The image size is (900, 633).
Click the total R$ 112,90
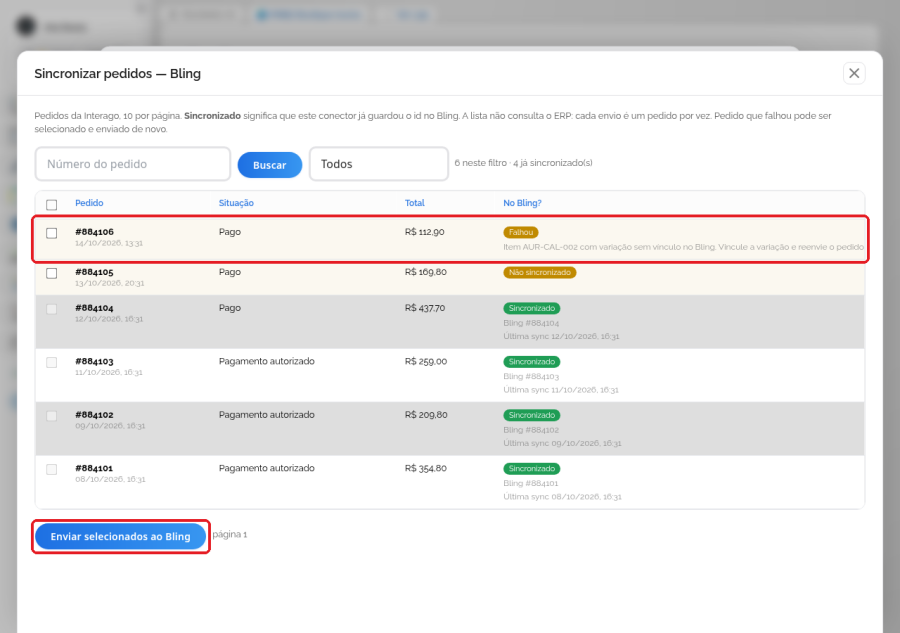425,232
